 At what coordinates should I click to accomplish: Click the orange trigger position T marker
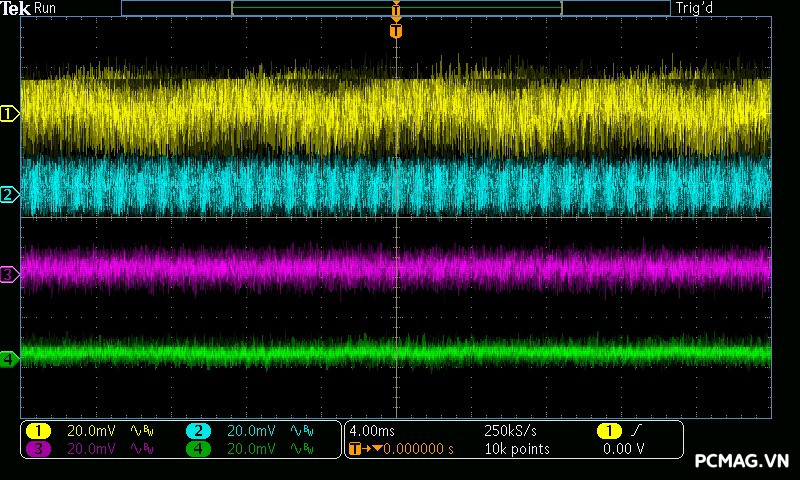[396, 31]
